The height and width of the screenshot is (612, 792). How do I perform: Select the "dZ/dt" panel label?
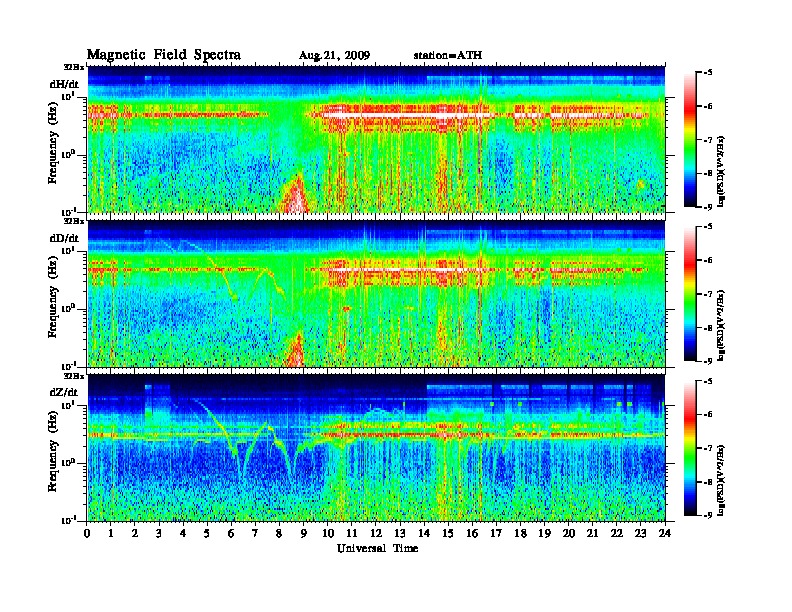[64, 392]
